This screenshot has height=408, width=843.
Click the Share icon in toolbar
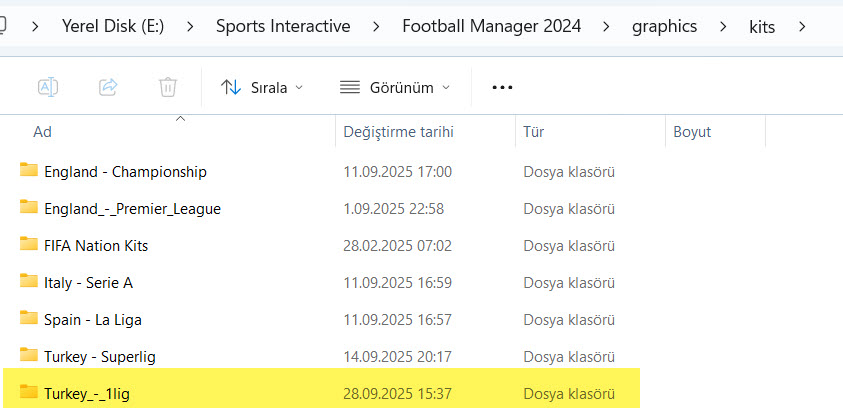pyautogui.click(x=108, y=87)
